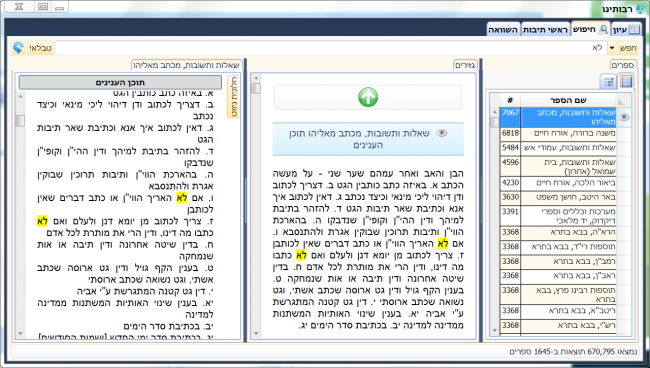Select the רש"י, בבא בתרא row

tap(565, 325)
